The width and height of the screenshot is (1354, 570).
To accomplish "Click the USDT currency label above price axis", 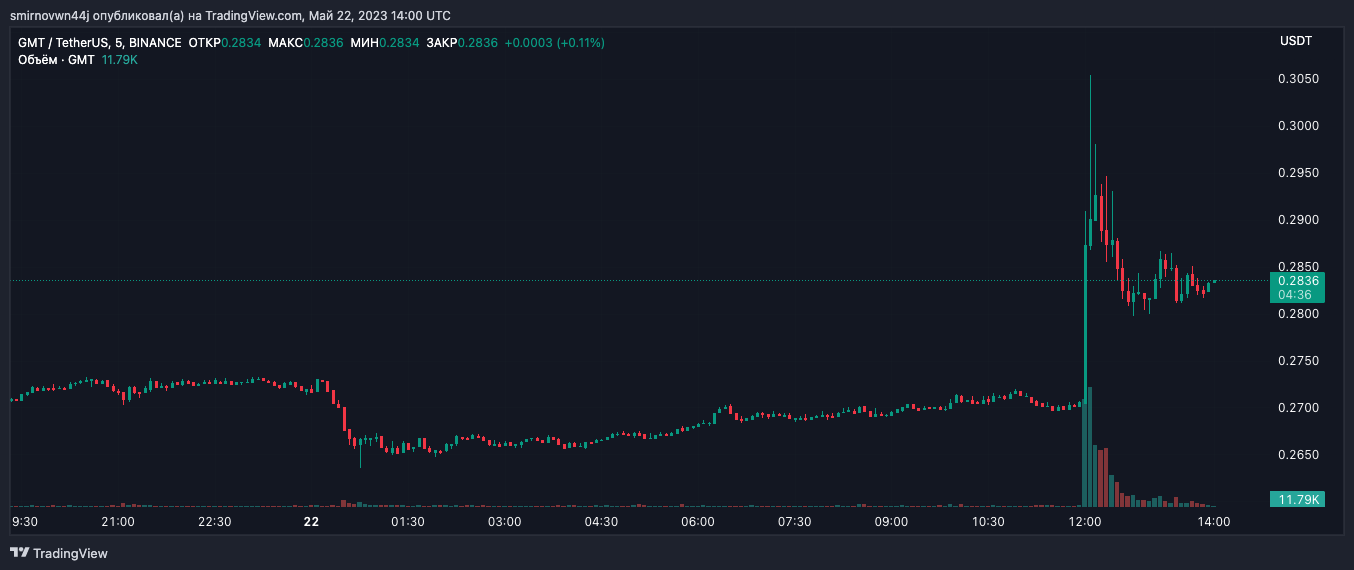I will click(1296, 41).
